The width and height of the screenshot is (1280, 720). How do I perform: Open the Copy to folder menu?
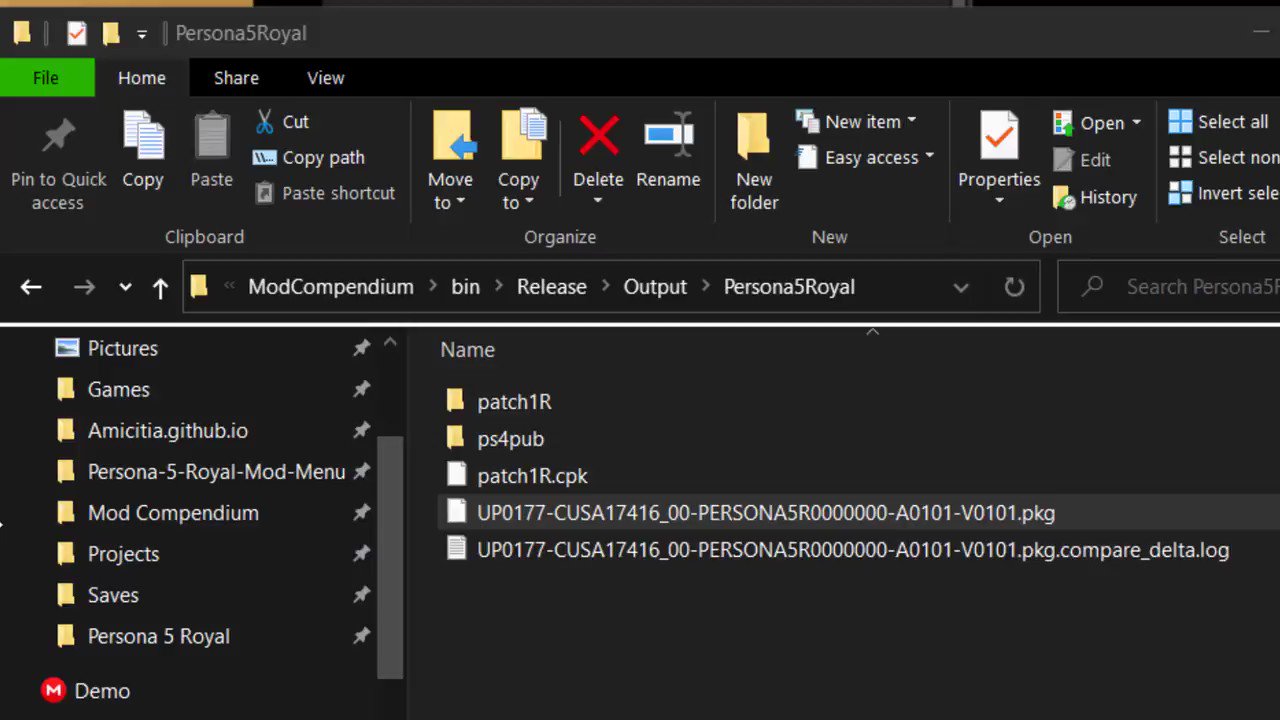click(518, 162)
